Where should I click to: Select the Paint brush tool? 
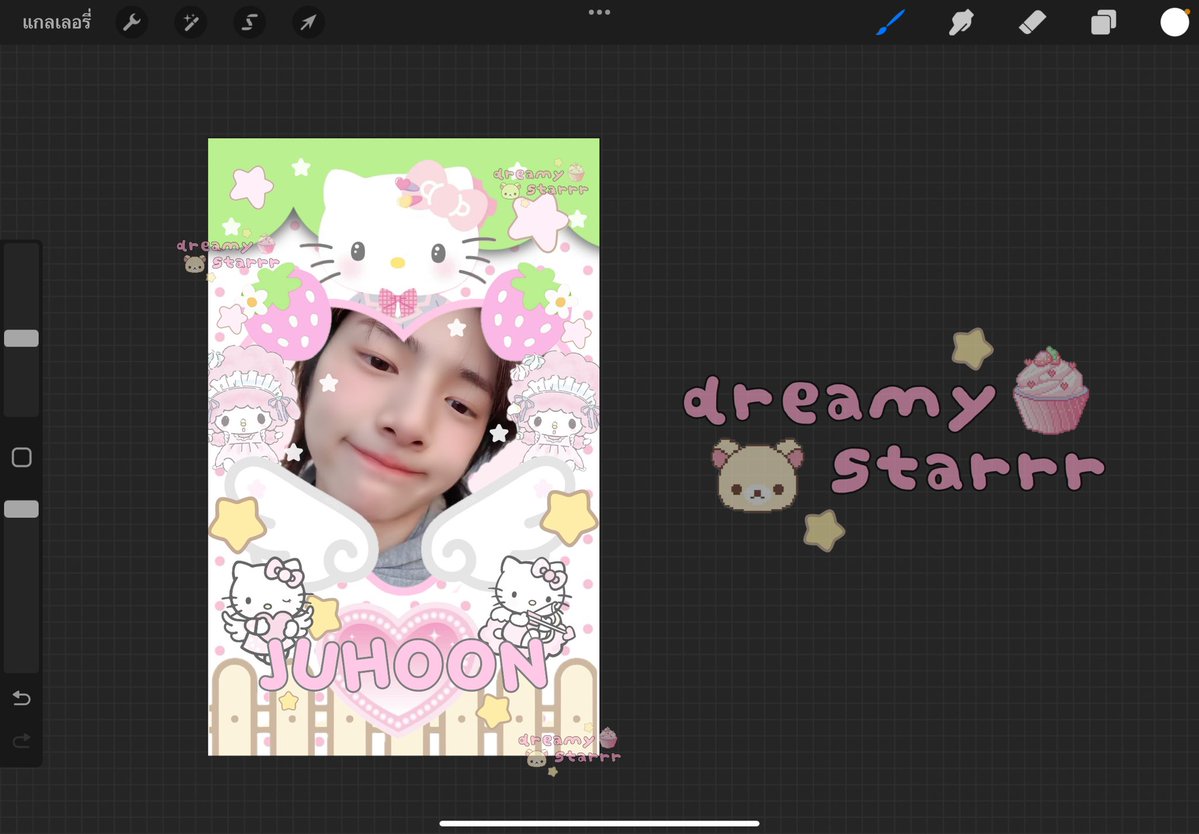point(891,22)
